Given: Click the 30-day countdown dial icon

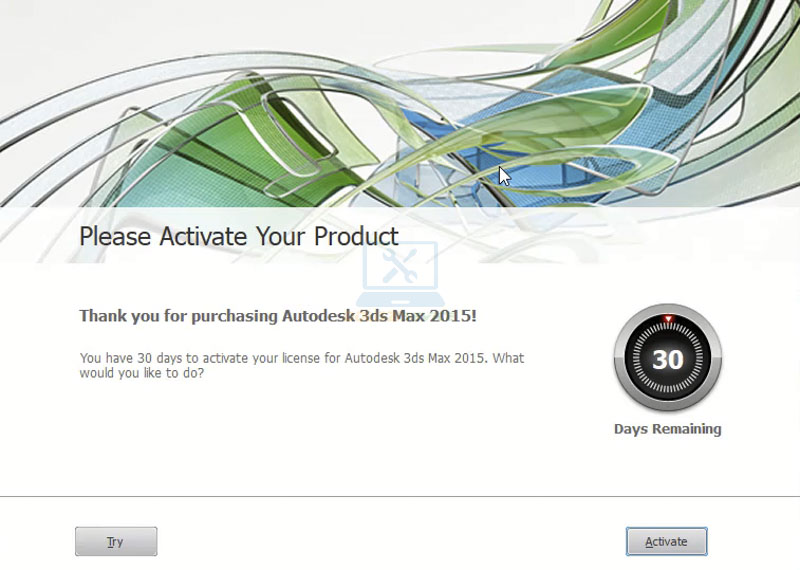Looking at the screenshot, I should (667, 359).
